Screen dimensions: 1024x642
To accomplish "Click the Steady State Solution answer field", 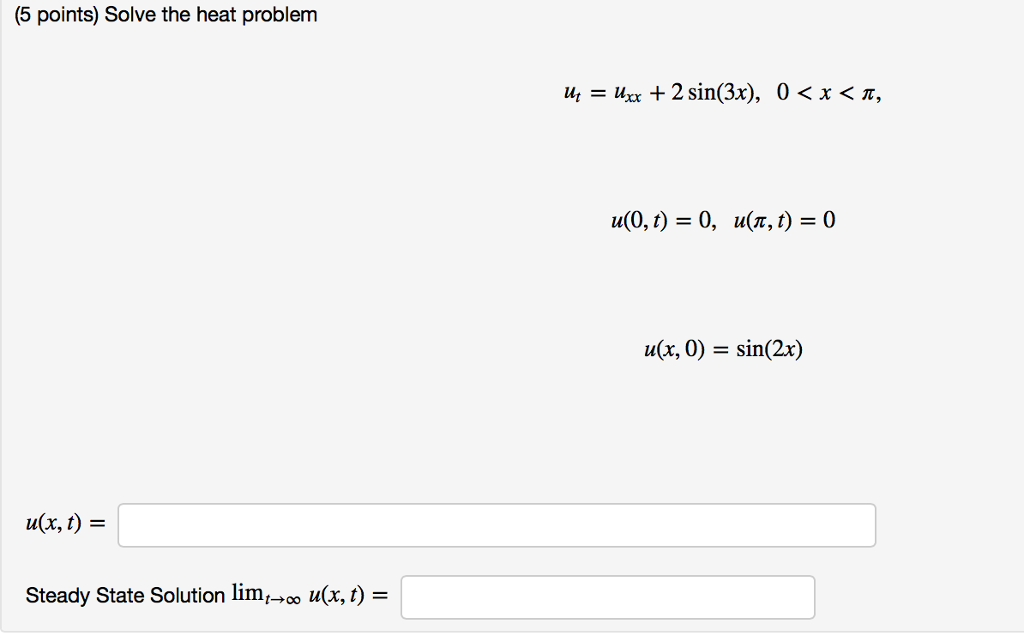I will [605, 596].
